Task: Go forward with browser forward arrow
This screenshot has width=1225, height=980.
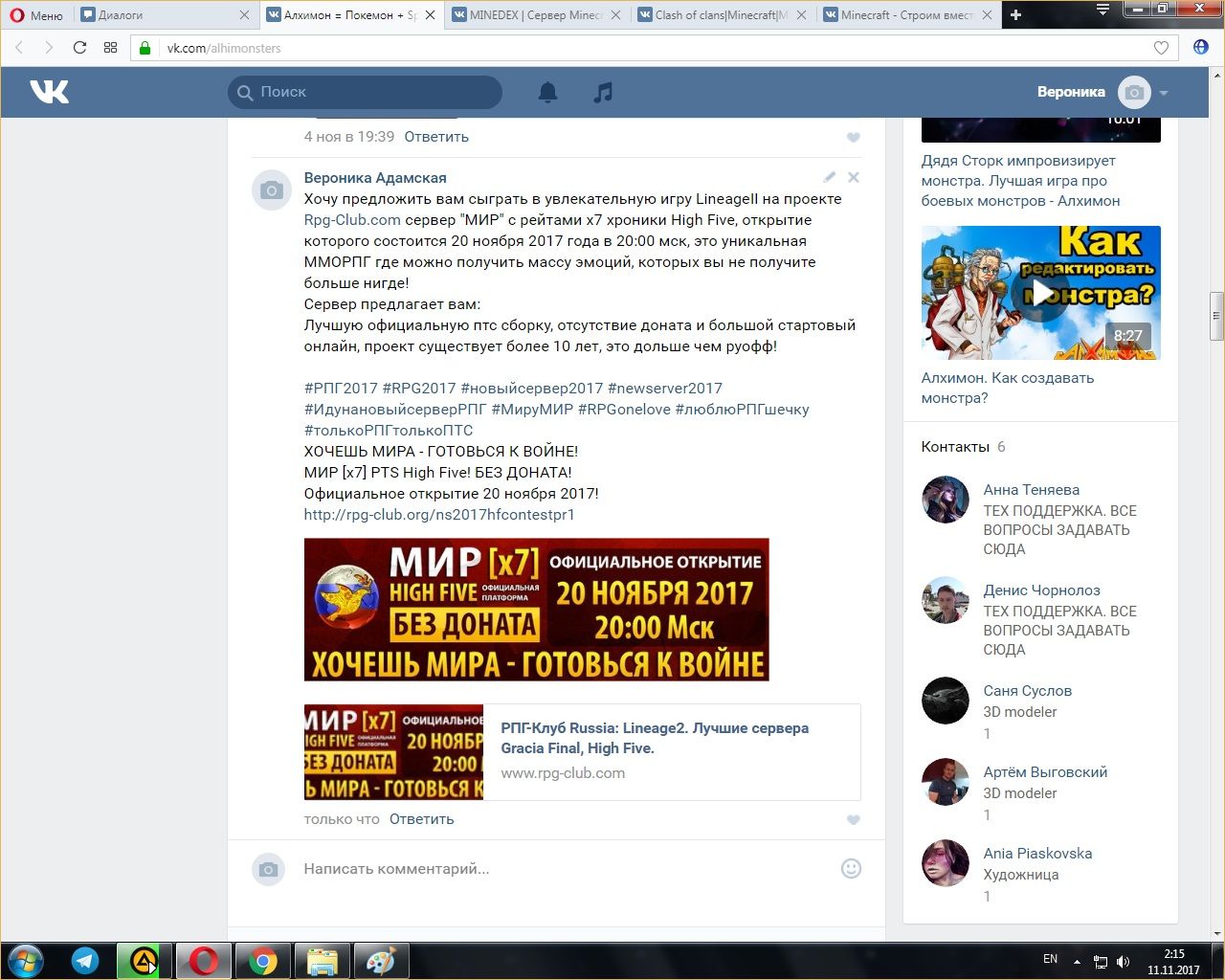Action: (49, 48)
